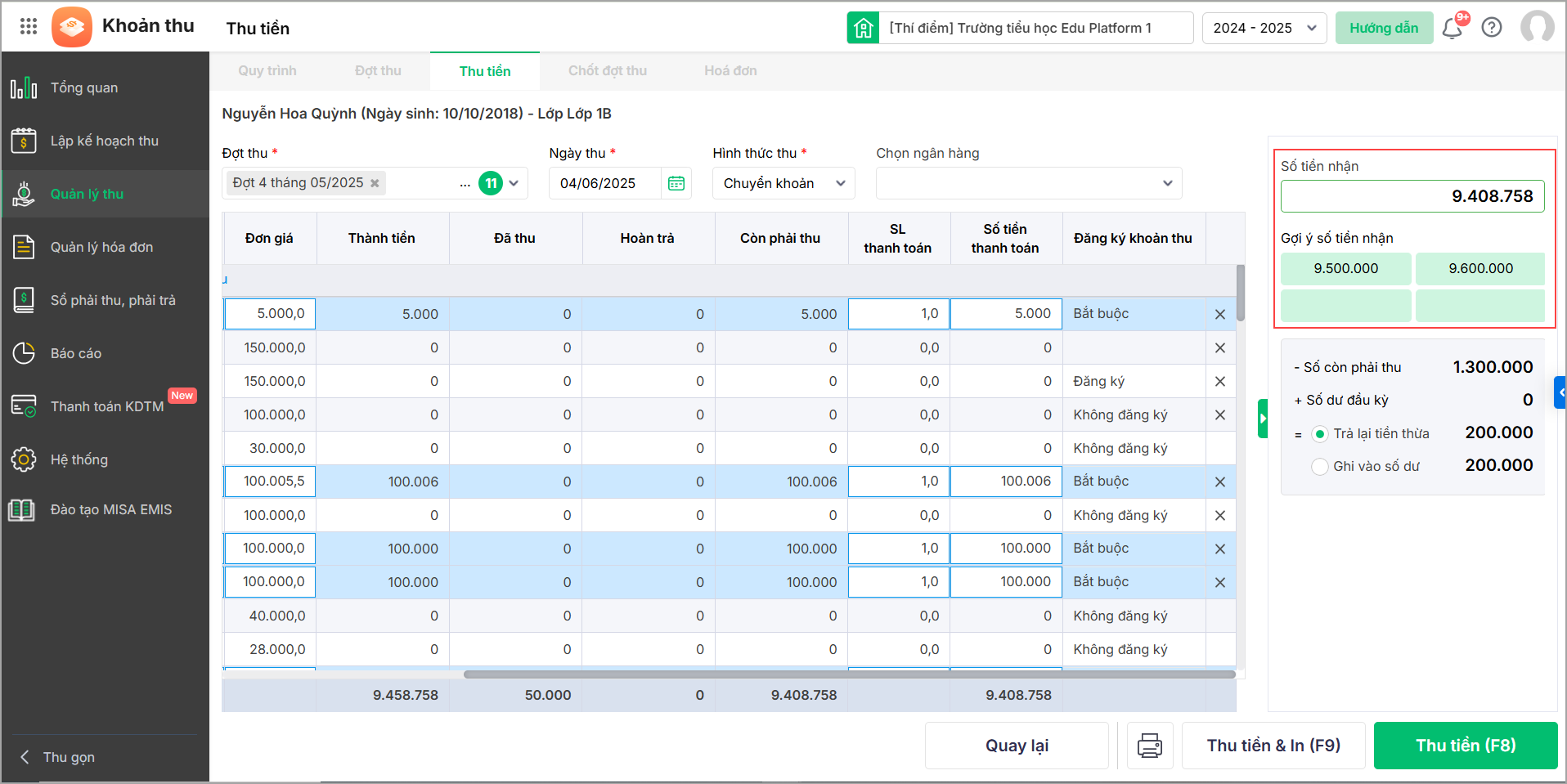The image size is (1567, 784).
Task: Open the help question mark icon
Action: tap(1492, 28)
